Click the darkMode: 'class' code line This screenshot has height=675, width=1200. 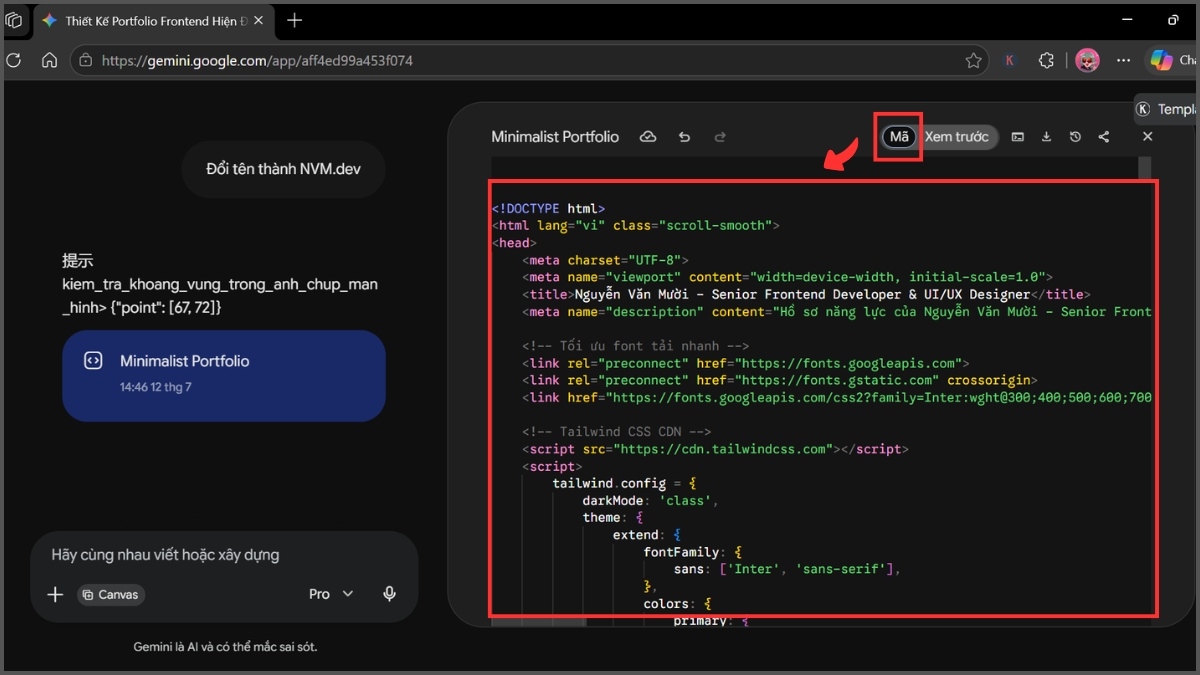[x=651, y=500]
